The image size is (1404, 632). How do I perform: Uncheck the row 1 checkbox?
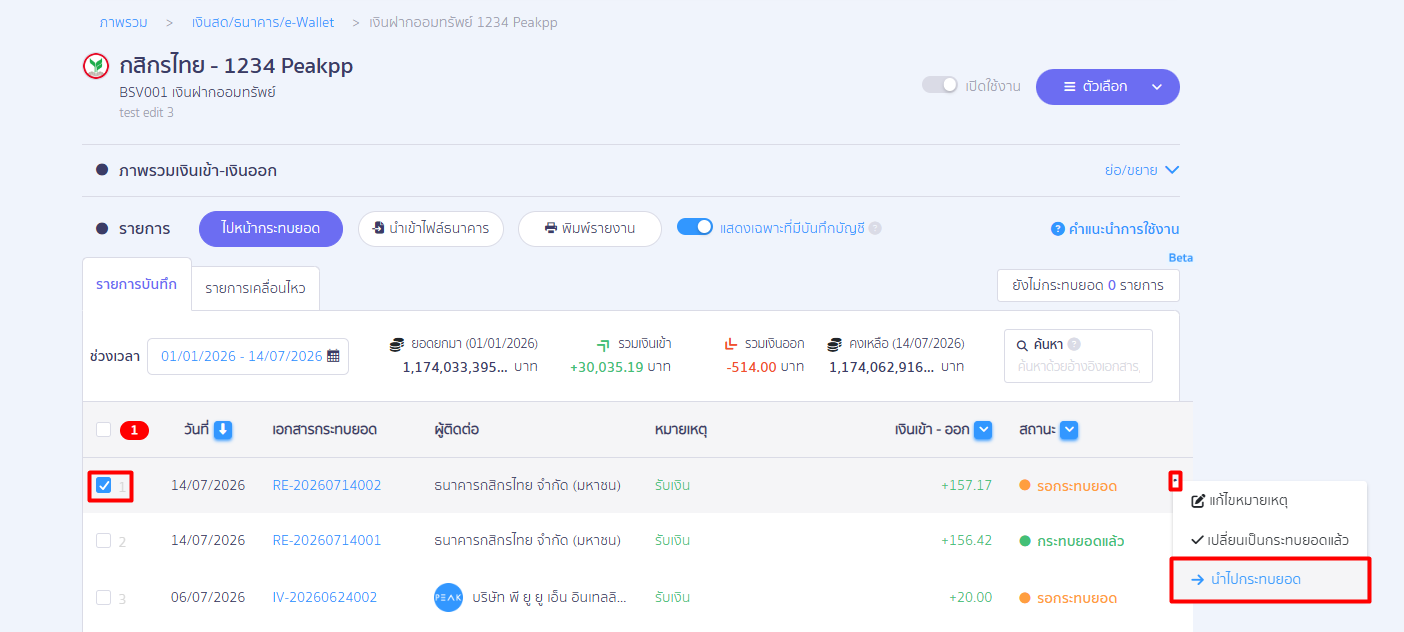(104, 485)
